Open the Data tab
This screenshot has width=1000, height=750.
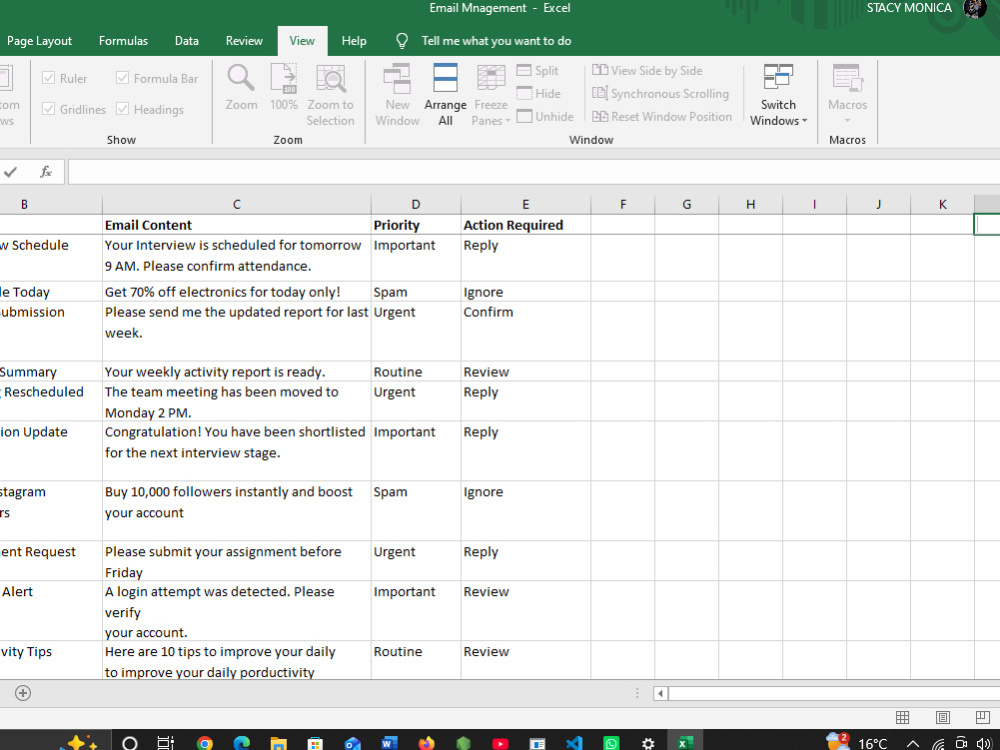click(x=186, y=41)
